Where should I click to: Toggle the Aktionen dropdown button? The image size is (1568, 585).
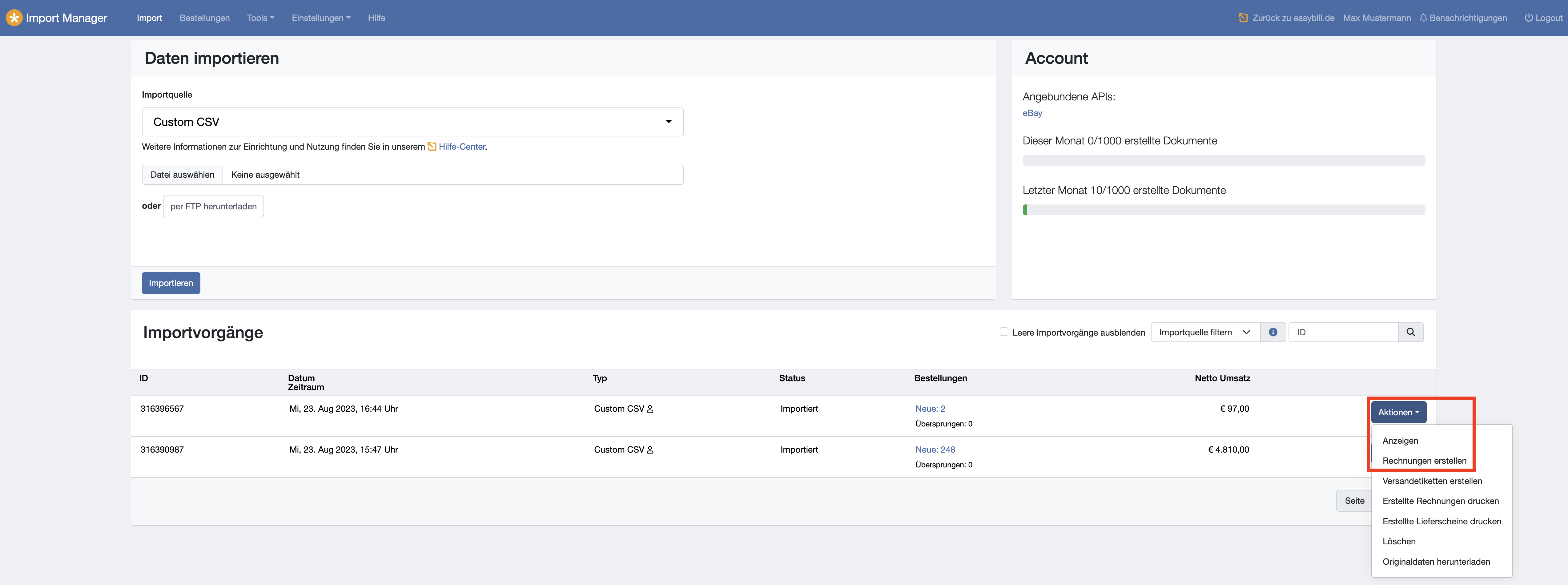point(1398,412)
